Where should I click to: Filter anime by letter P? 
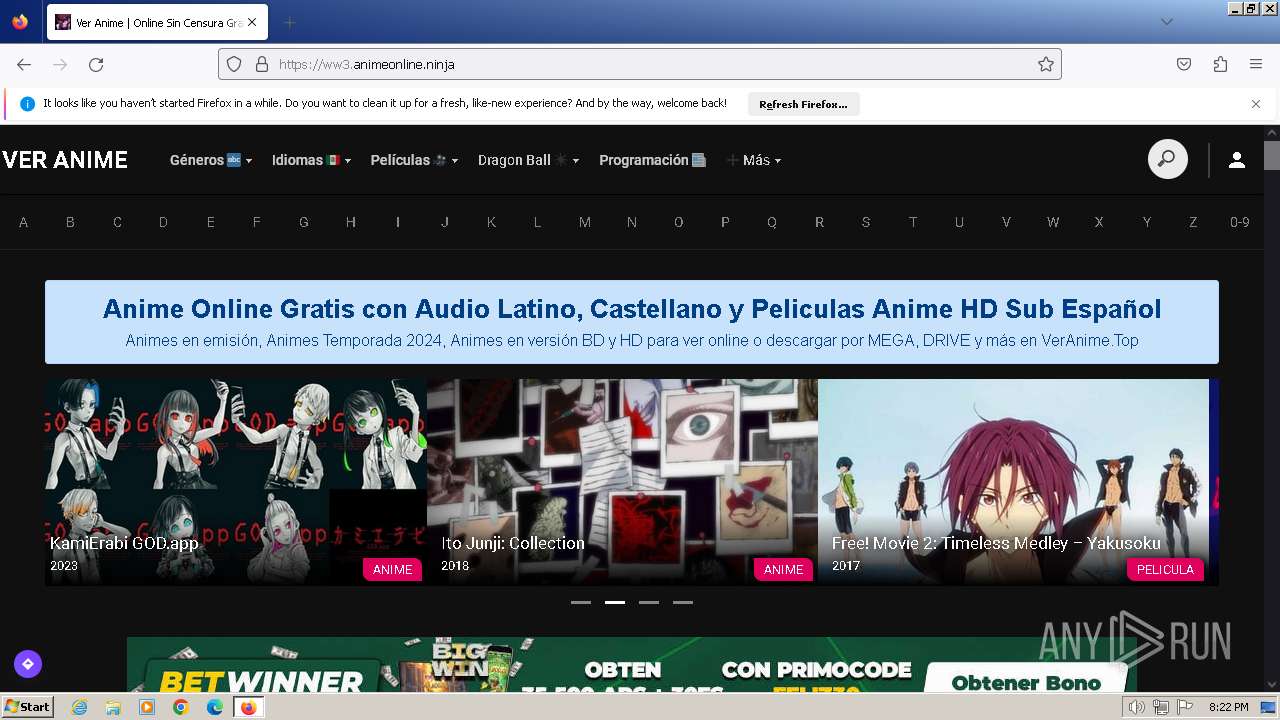(x=725, y=222)
